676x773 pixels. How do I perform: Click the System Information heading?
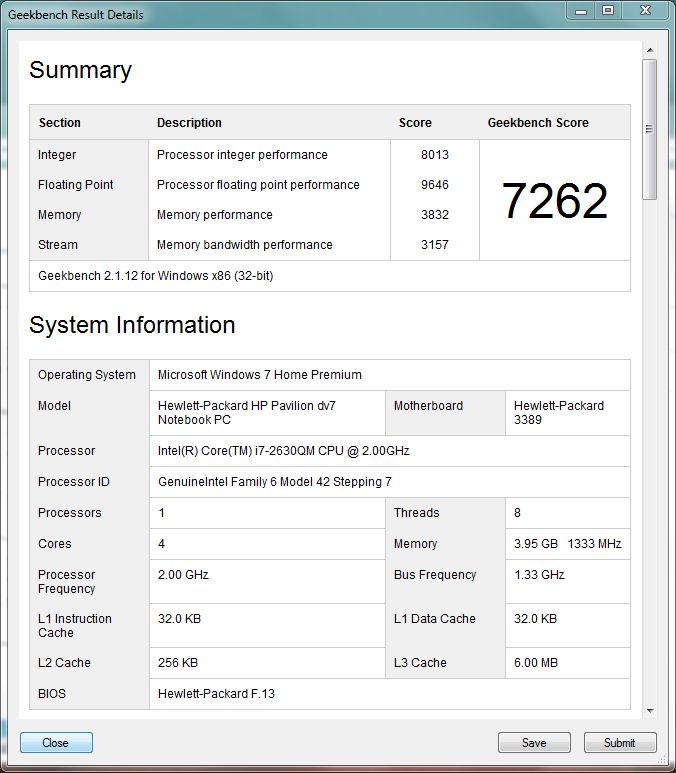(x=132, y=325)
